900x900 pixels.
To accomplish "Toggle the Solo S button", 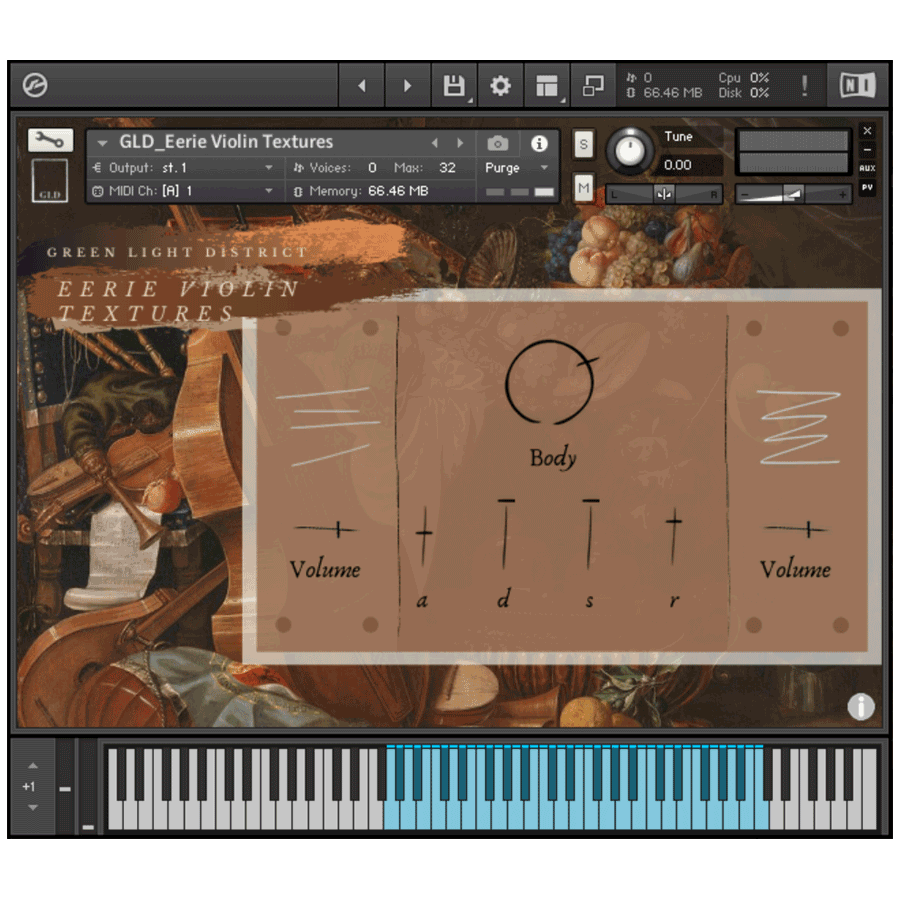I will 583,143.
